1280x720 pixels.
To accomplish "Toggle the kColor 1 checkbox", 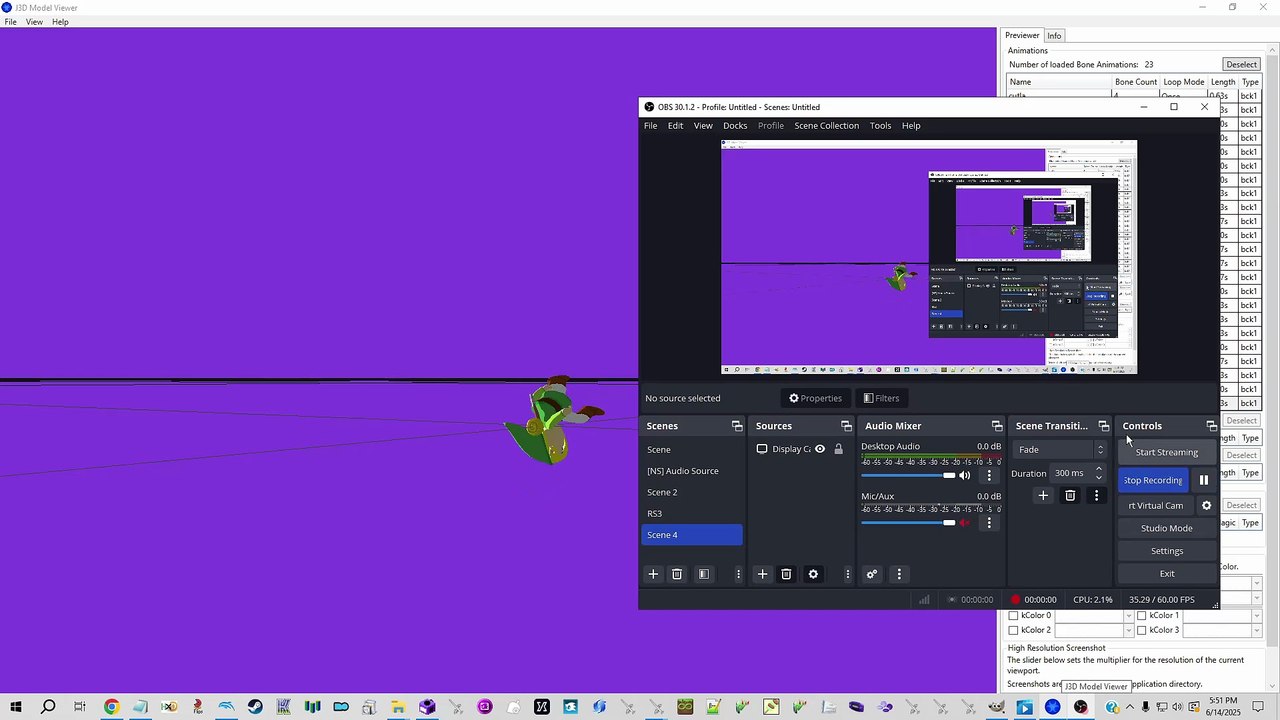I will click(x=1141, y=616).
